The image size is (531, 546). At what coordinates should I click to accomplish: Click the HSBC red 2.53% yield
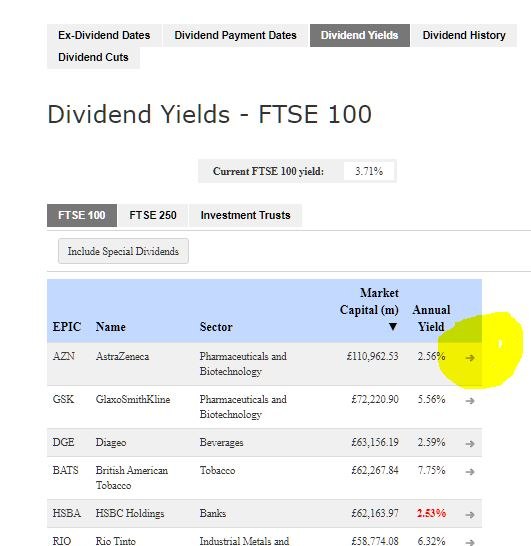(x=431, y=513)
